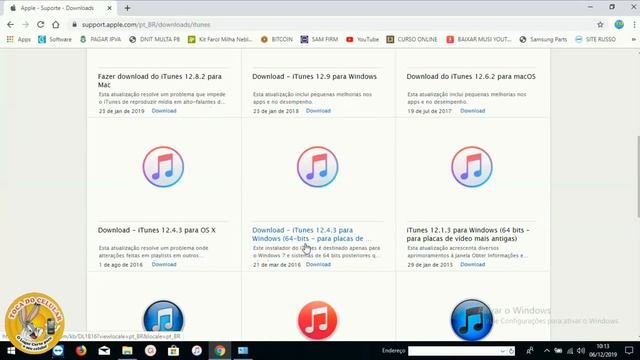Open the Samsung Parts bookmark
640x360 pixels.
(x=543, y=40)
